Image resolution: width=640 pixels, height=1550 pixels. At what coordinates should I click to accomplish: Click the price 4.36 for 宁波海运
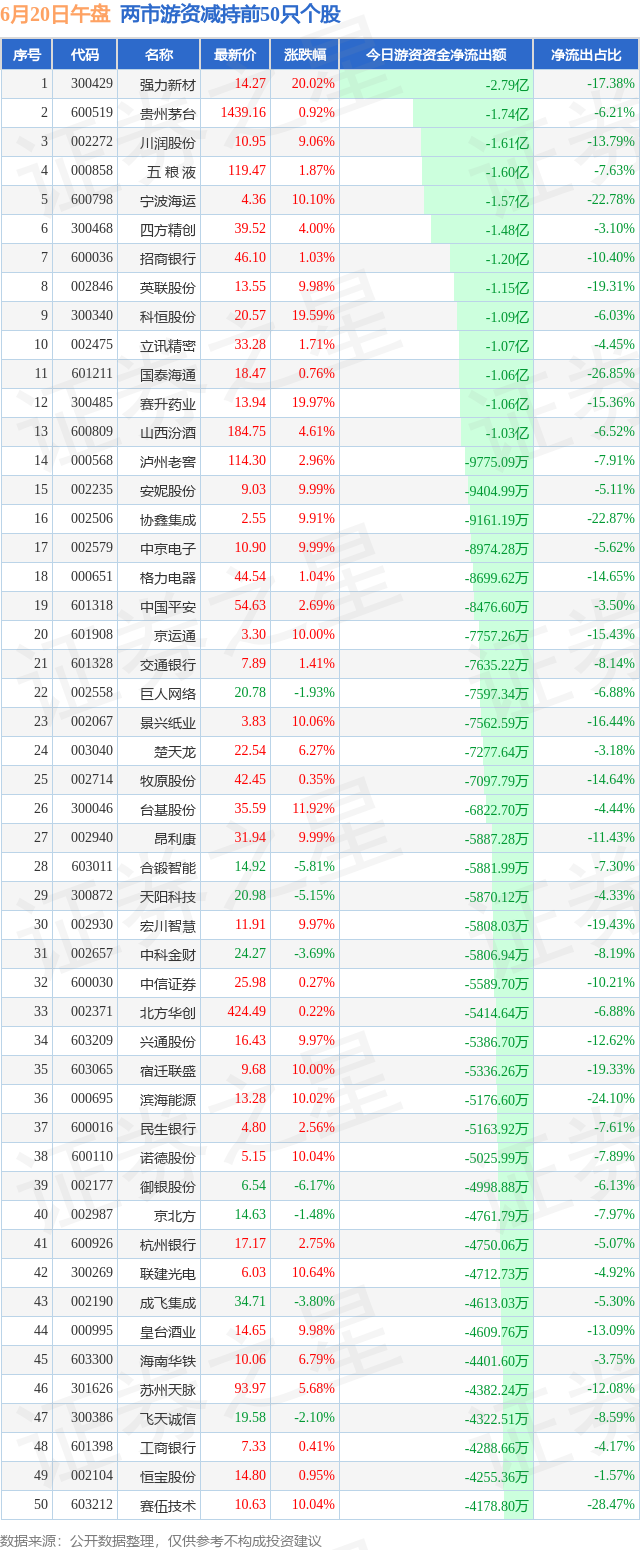[x=253, y=200]
